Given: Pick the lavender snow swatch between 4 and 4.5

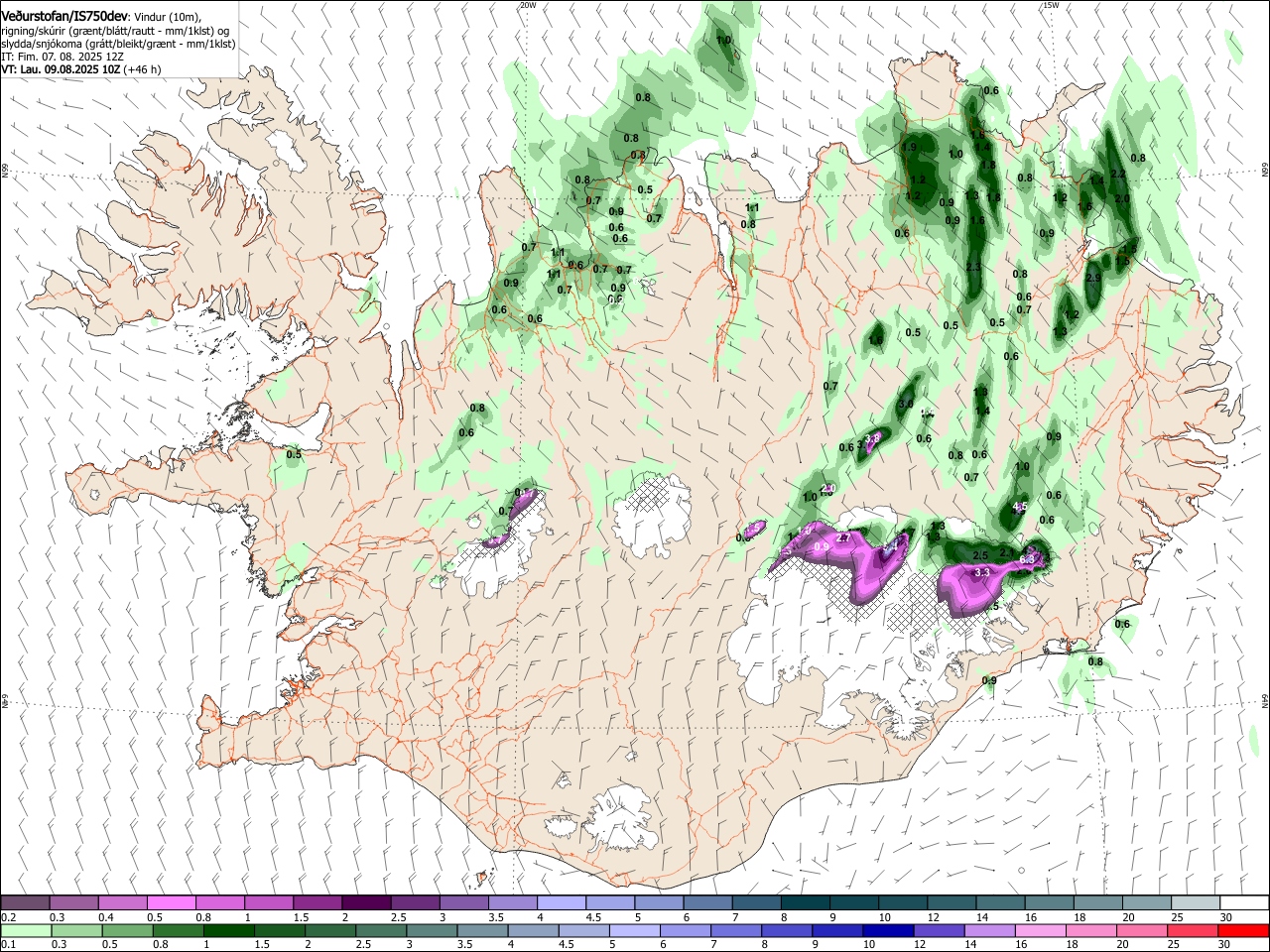Looking at the screenshot, I should coord(562,902).
